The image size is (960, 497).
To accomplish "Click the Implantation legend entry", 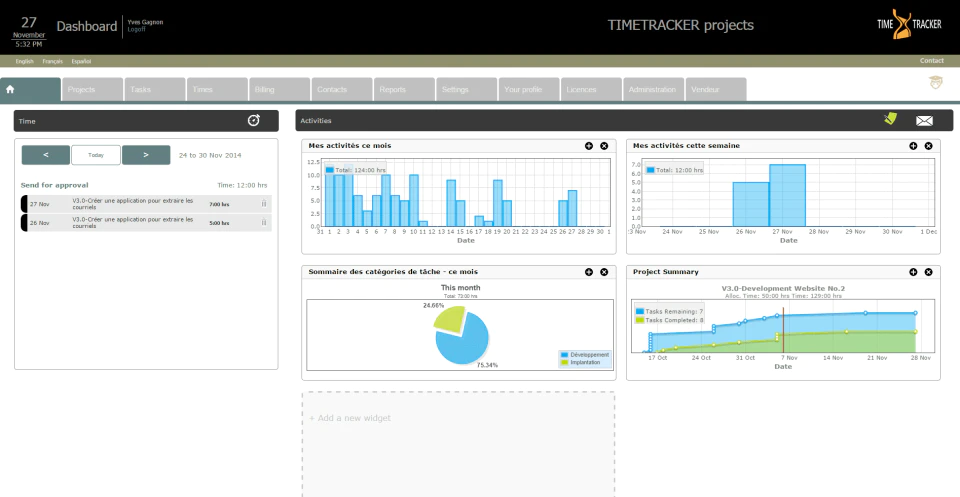I will (x=580, y=363).
